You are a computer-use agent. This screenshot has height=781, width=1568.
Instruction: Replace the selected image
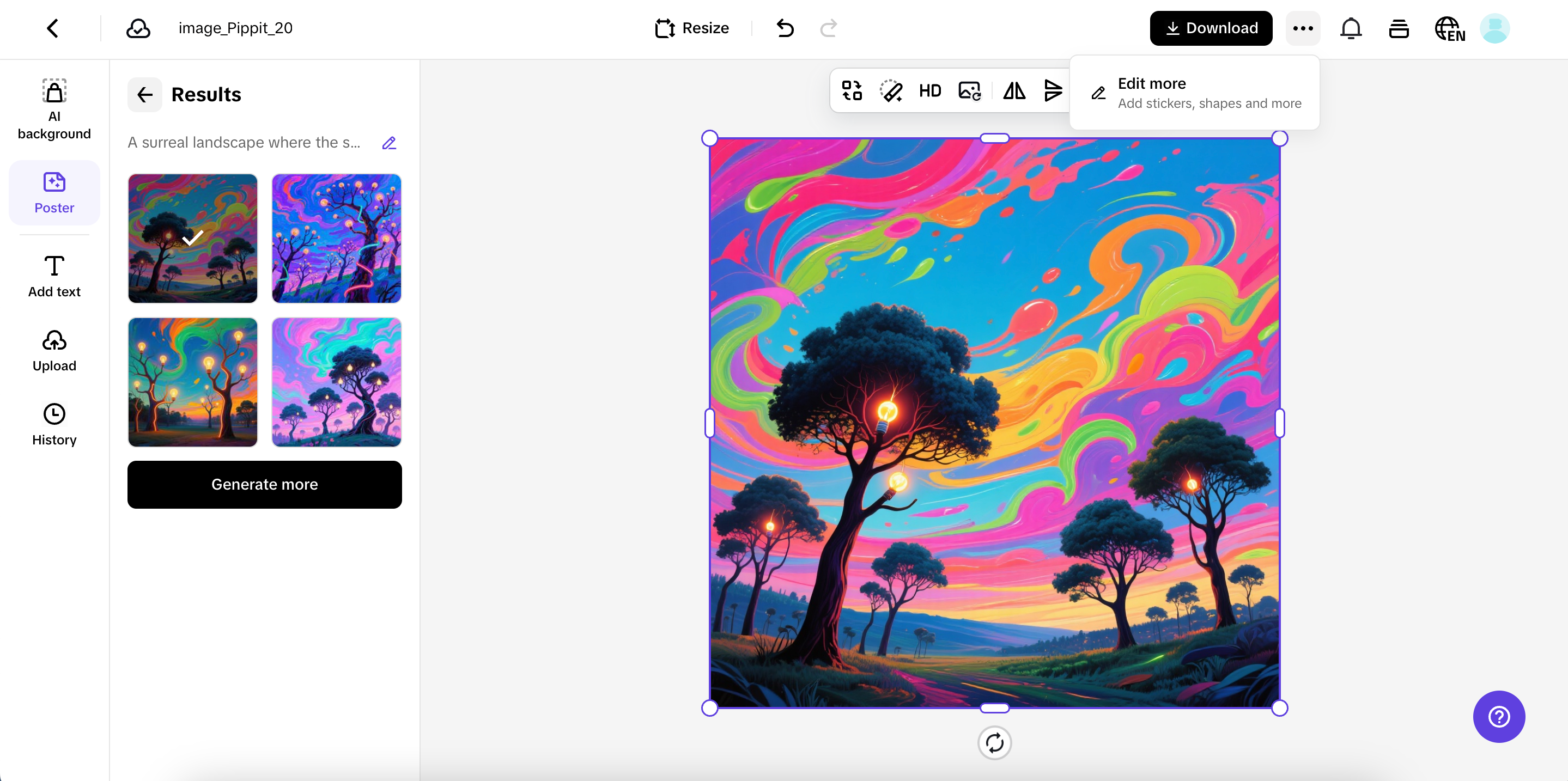click(969, 90)
